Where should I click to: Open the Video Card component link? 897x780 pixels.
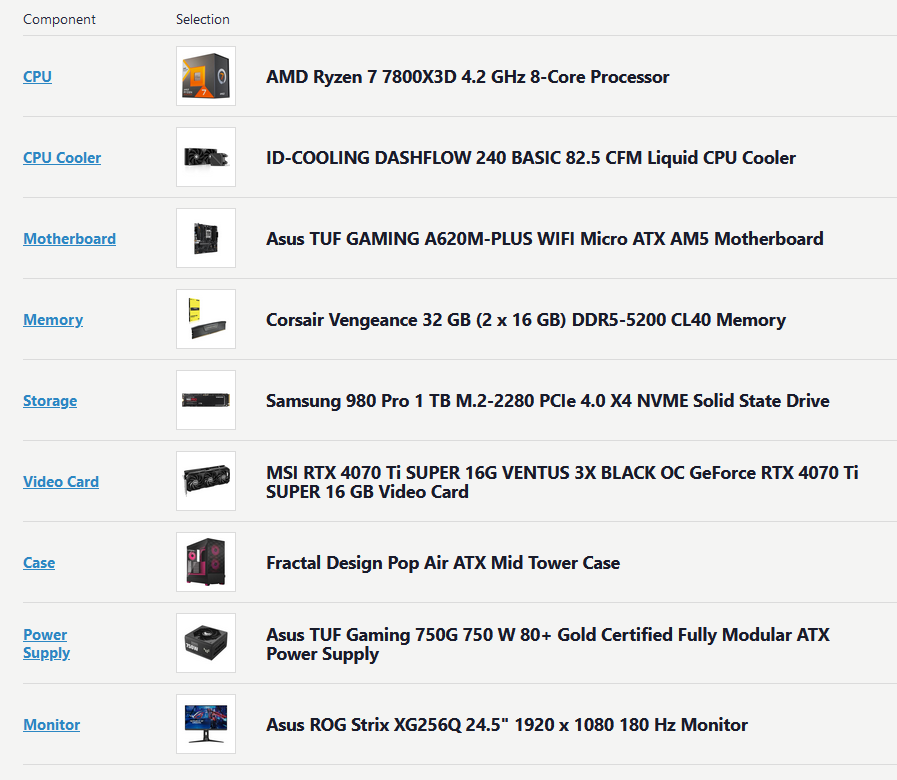(61, 482)
